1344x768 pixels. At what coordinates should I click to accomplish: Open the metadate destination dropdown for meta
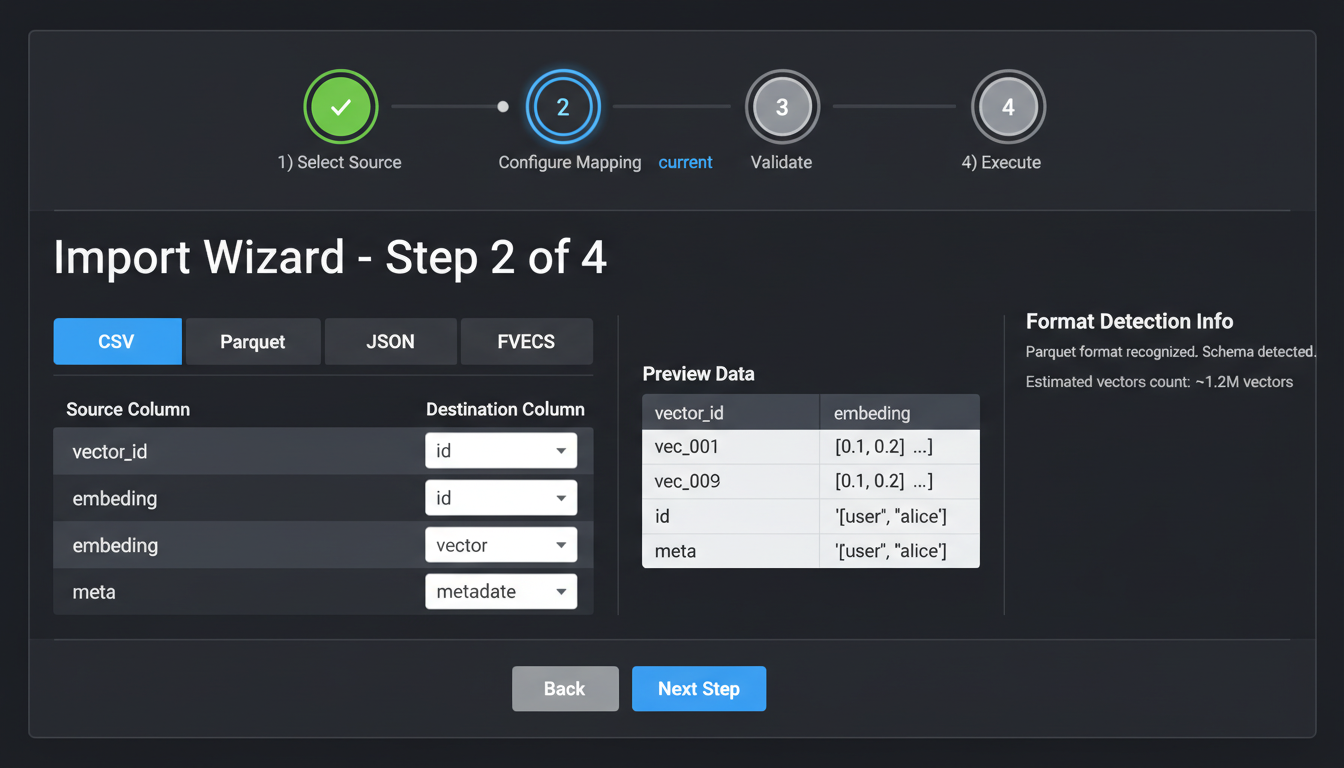point(501,591)
